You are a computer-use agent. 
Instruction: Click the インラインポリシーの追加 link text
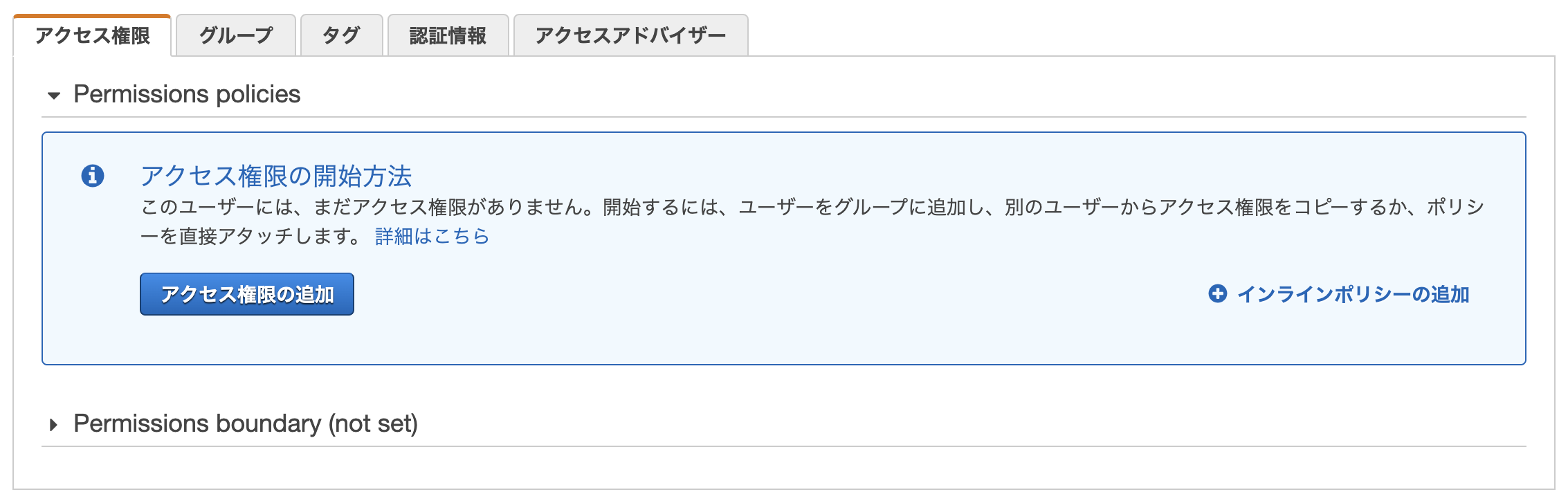(1353, 294)
